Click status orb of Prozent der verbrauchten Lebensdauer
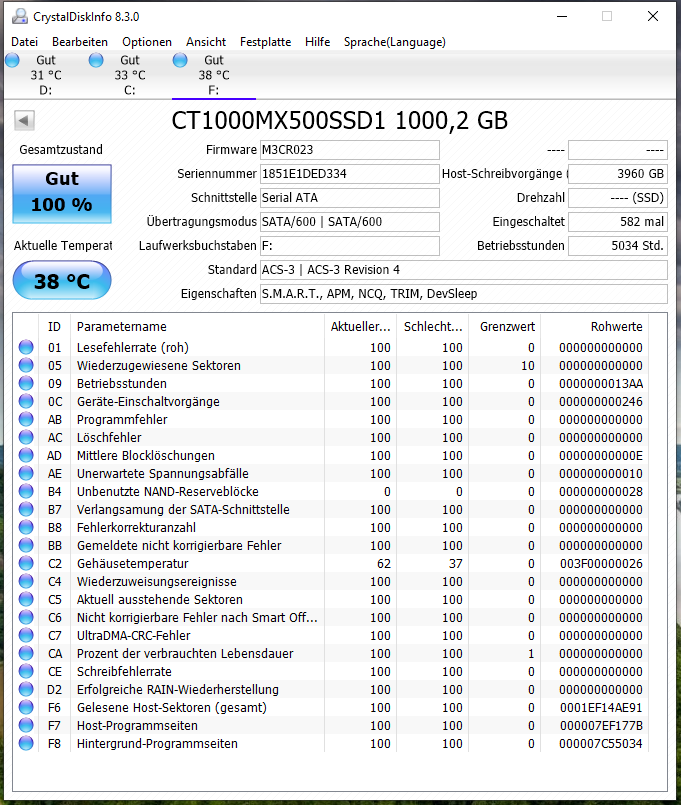681x805 pixels. [26, 654]
